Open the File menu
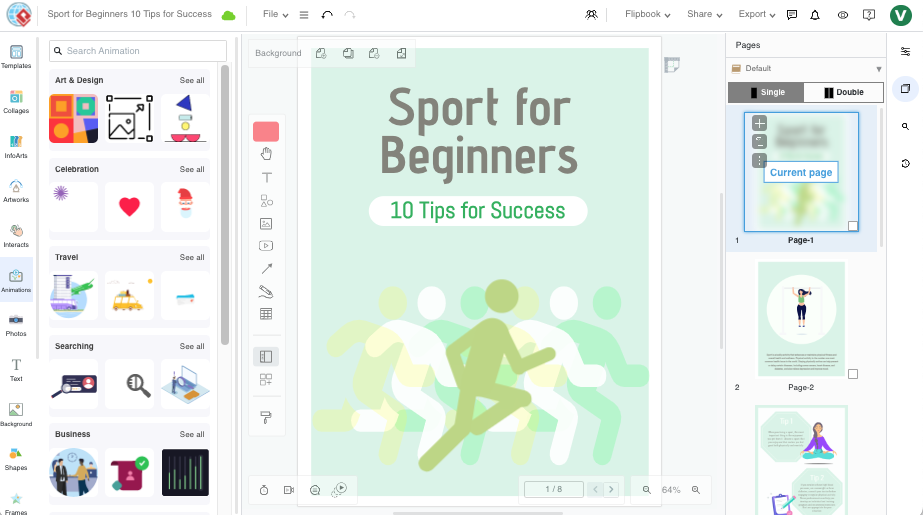This screenshot has height=515, width=923. click(x=275, y=15)
